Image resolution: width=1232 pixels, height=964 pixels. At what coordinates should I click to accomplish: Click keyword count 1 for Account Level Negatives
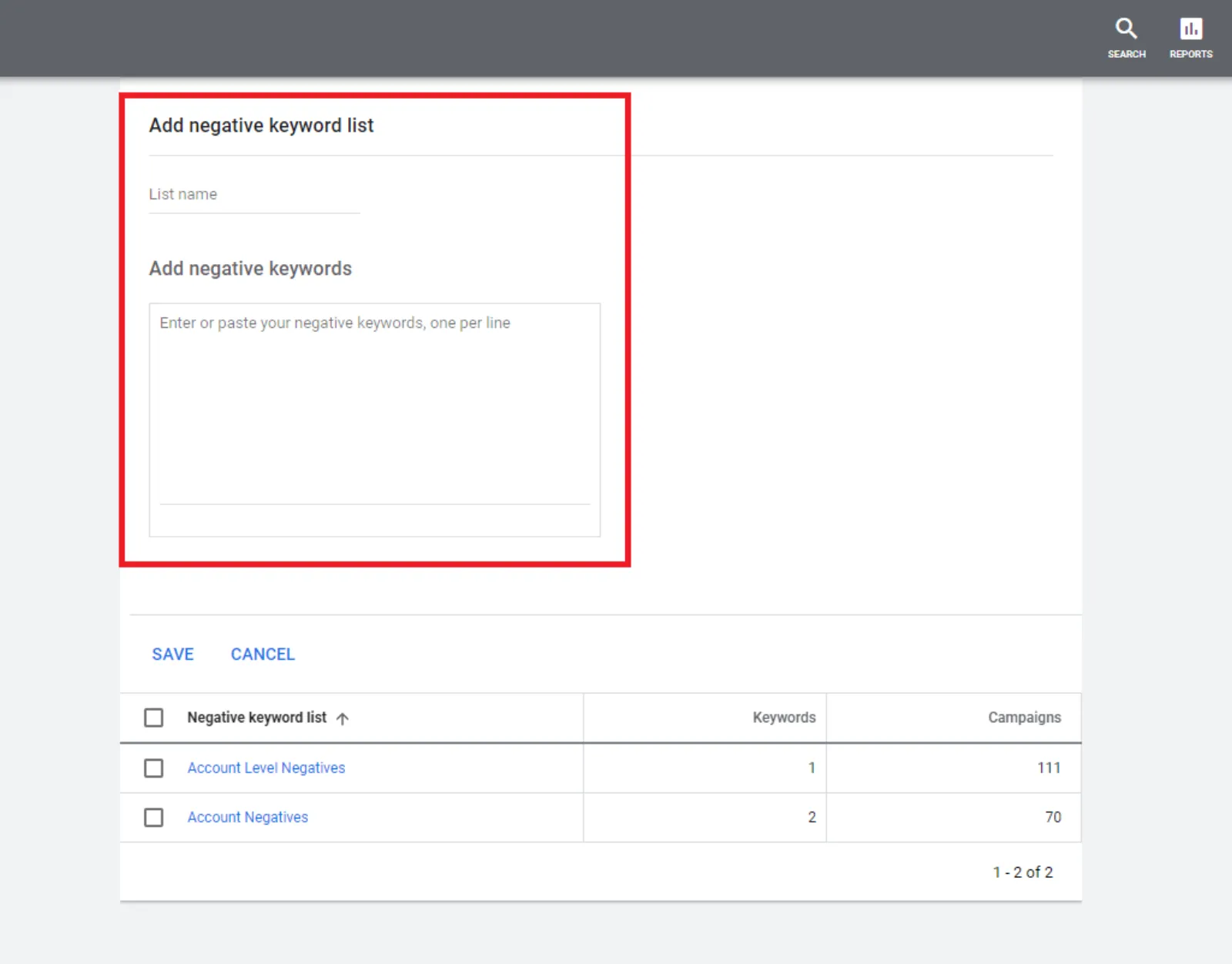(812, 768)
